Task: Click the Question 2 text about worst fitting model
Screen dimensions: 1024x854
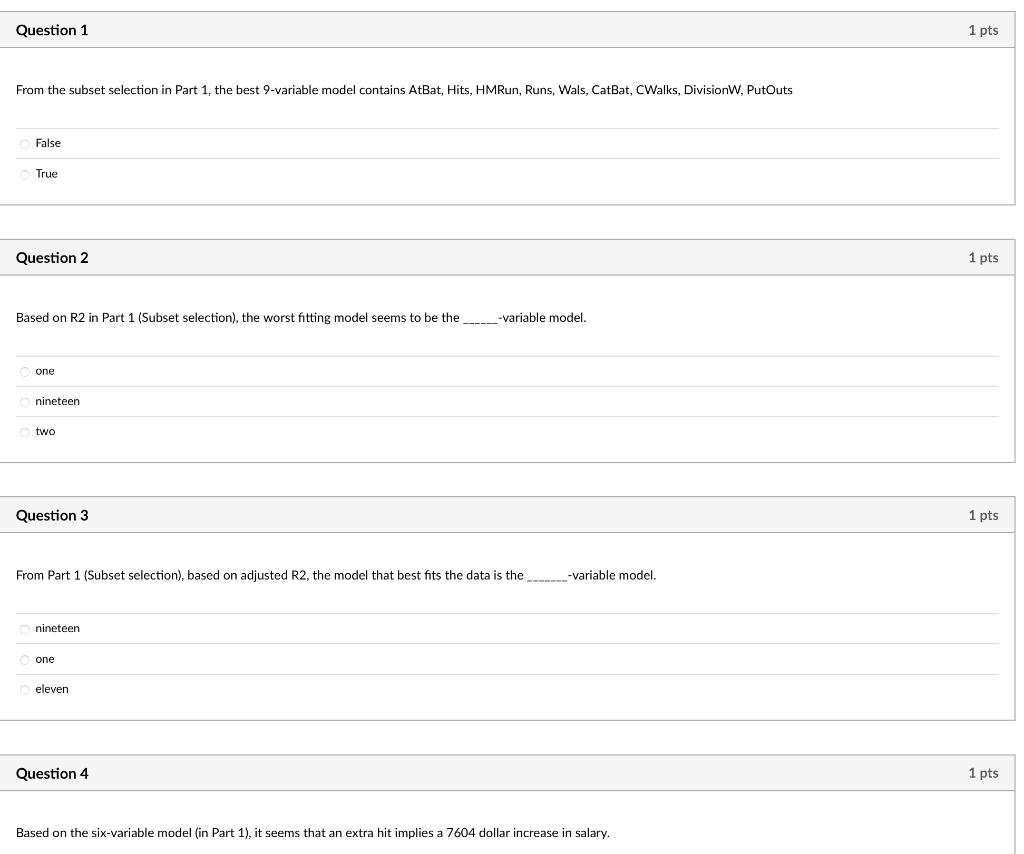Action: pyautogui.click(x=301, y=317)
